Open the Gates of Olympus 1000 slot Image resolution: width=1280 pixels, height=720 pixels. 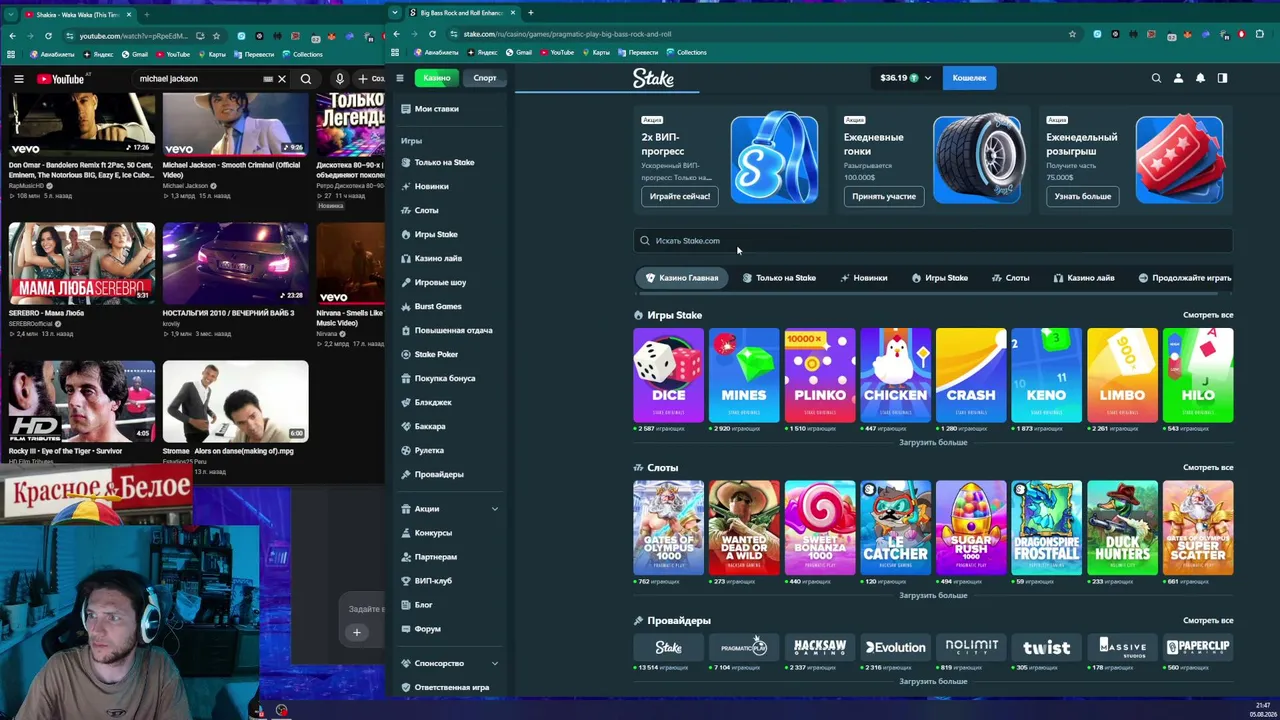click(668, 528)
